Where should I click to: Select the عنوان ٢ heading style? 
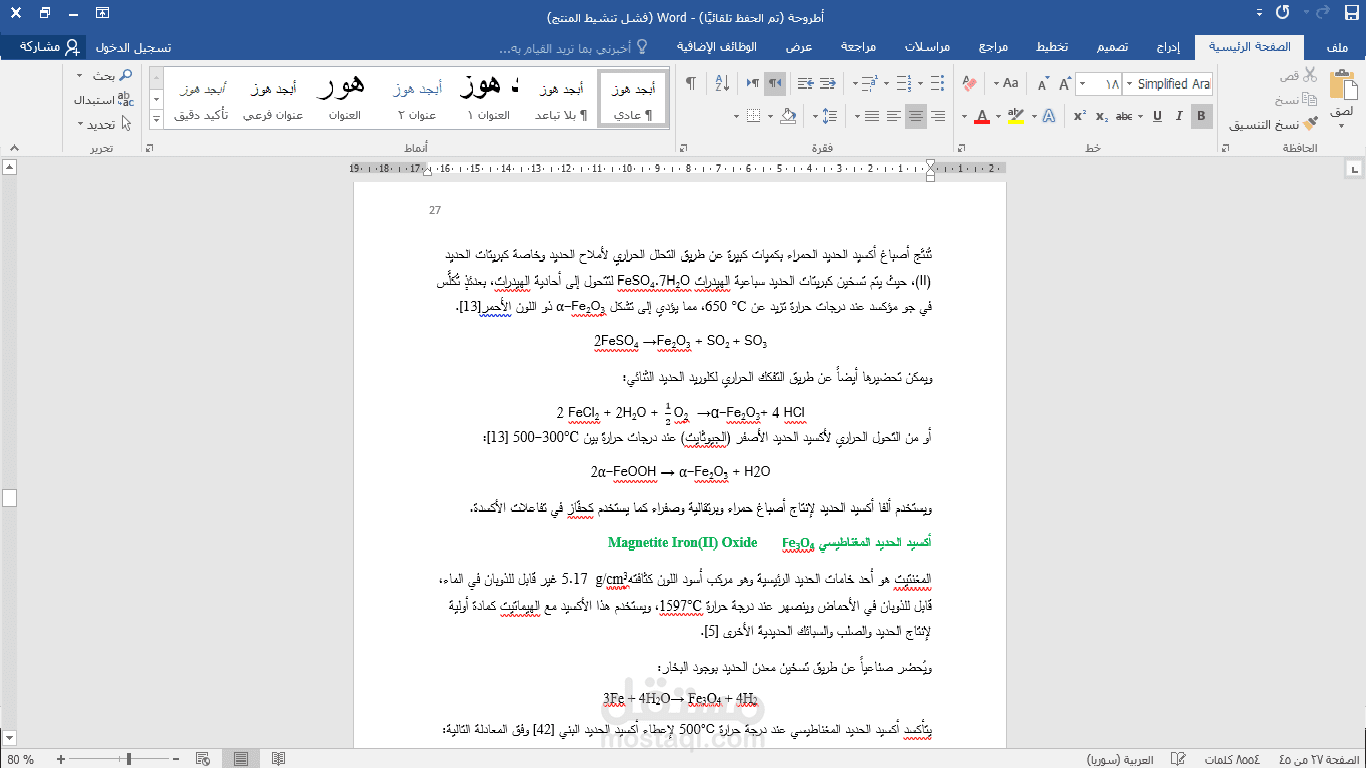pyautogui.click(x=416, y=98)
